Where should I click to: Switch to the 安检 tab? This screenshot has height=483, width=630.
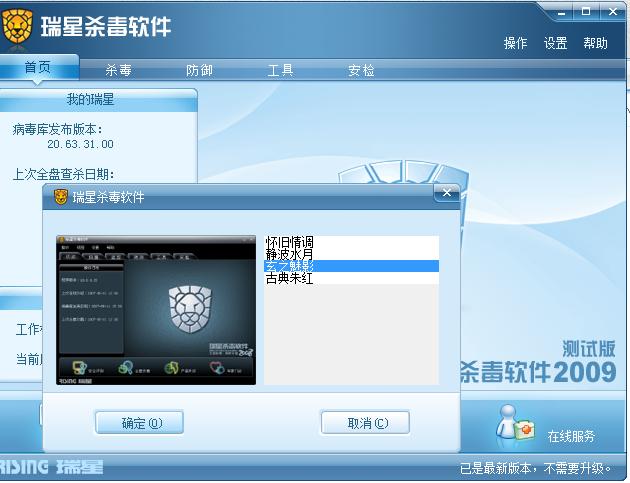click(361, 70)
